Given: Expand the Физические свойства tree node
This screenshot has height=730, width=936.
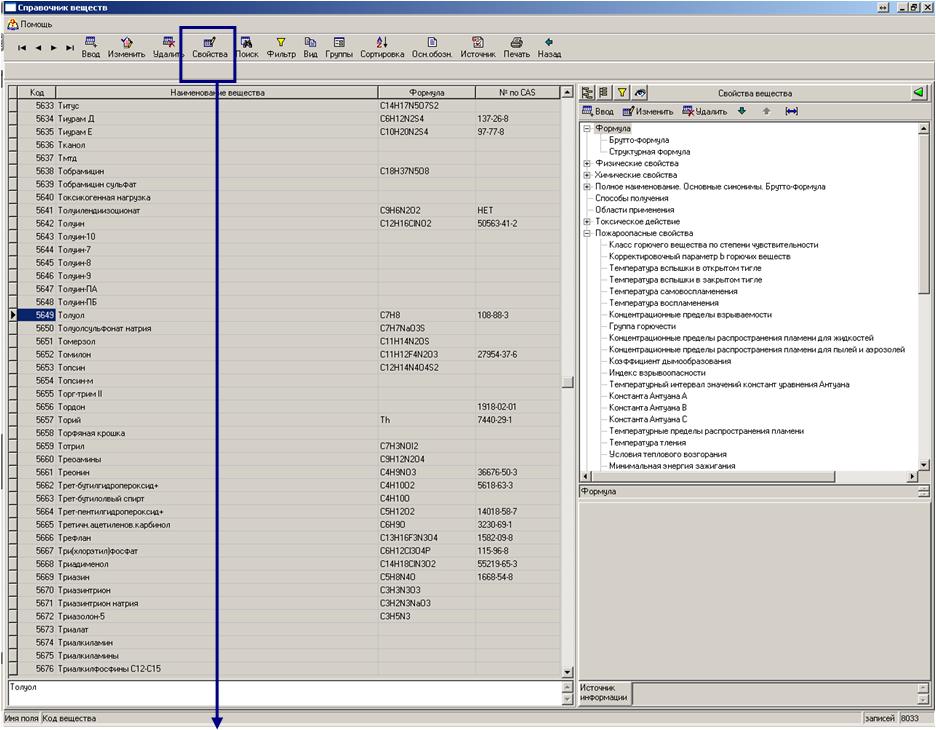Looking at the screenshot, I should pyautogui.click(x=587, y=163).
